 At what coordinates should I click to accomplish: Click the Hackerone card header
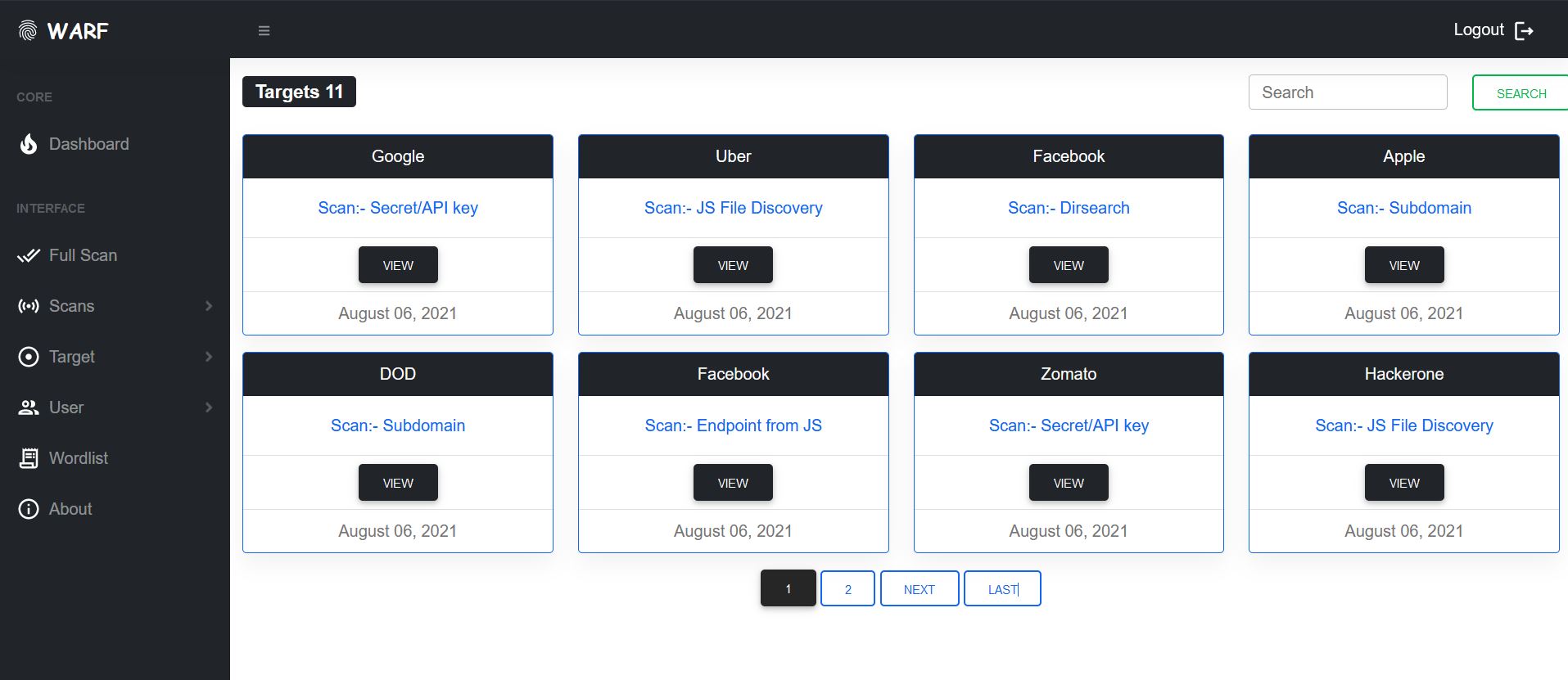(1404, 374)
